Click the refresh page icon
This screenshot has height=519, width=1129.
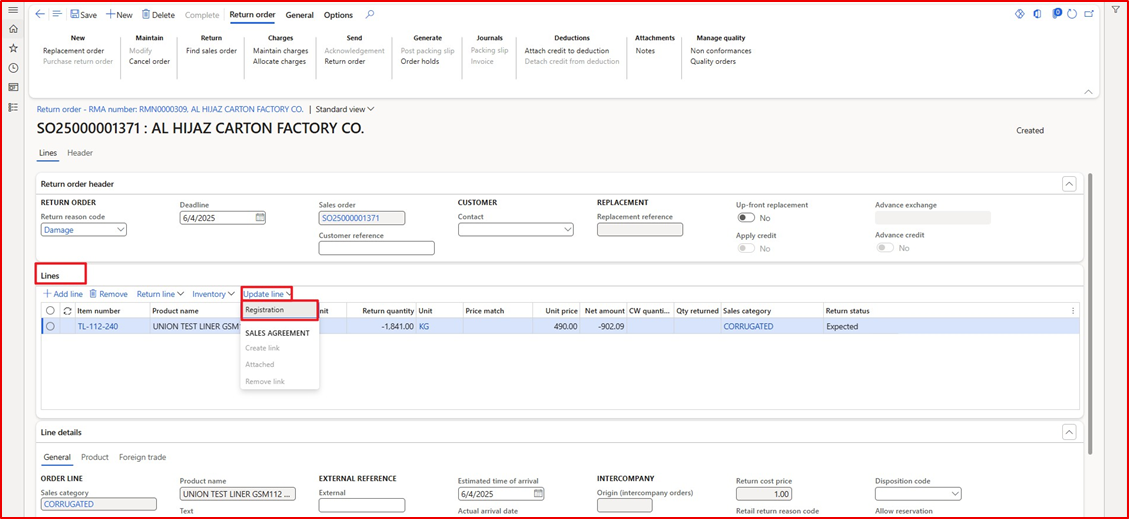pos(1071,14)
